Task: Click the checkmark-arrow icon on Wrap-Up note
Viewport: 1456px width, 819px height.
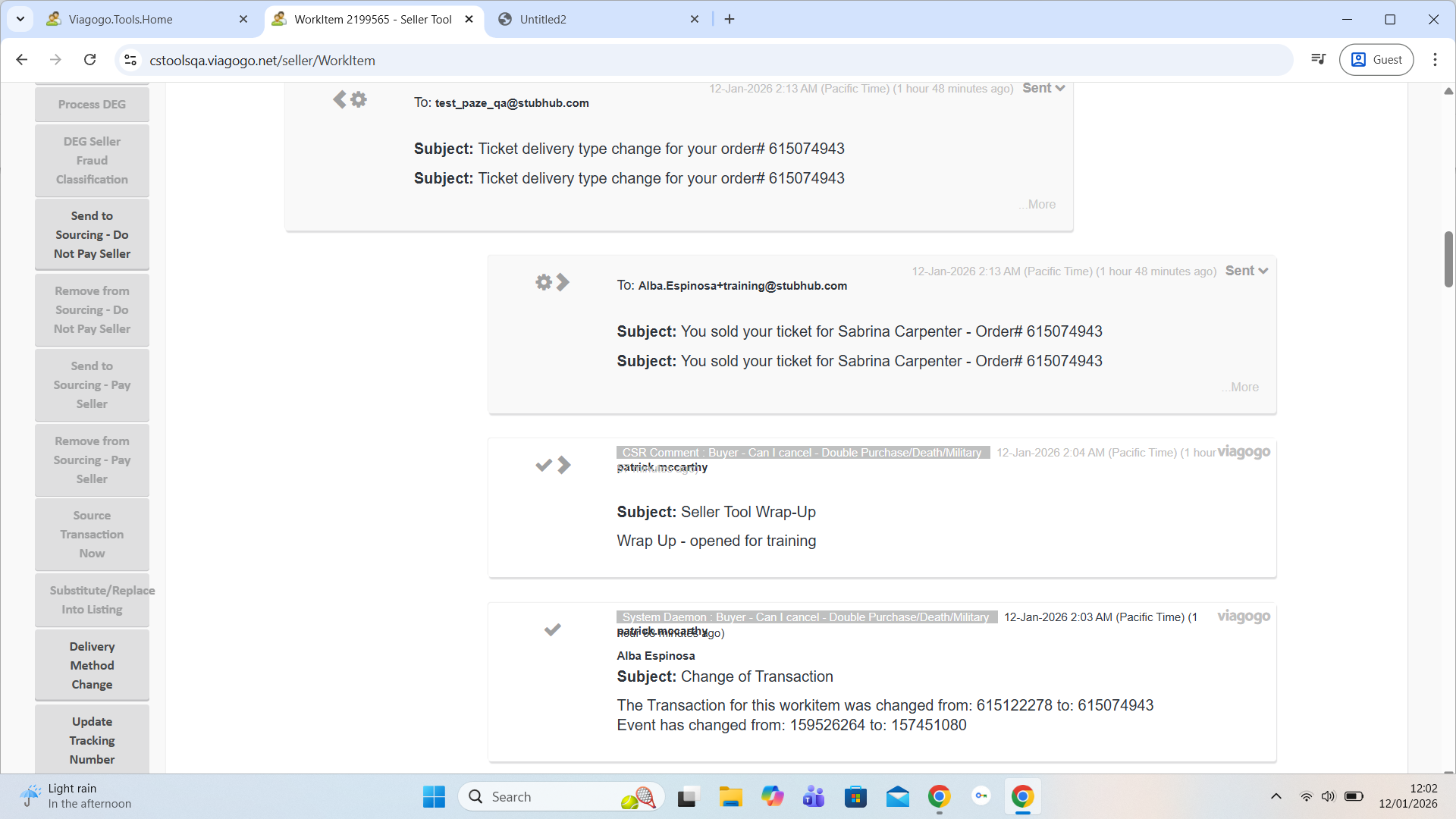Action: (x=553, y=465)
